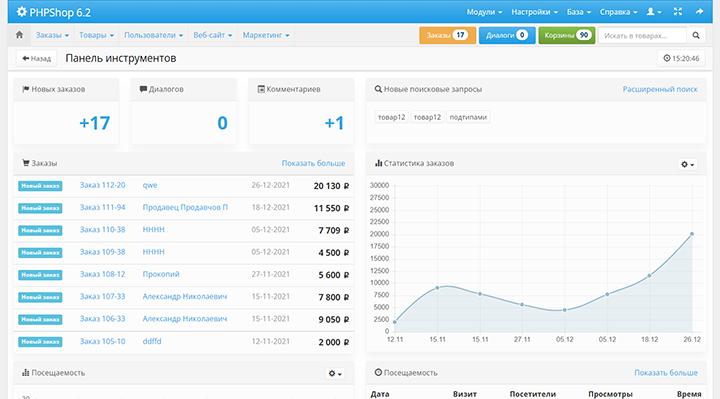Open Заказ 111-94 link

(x=102, y=208)
